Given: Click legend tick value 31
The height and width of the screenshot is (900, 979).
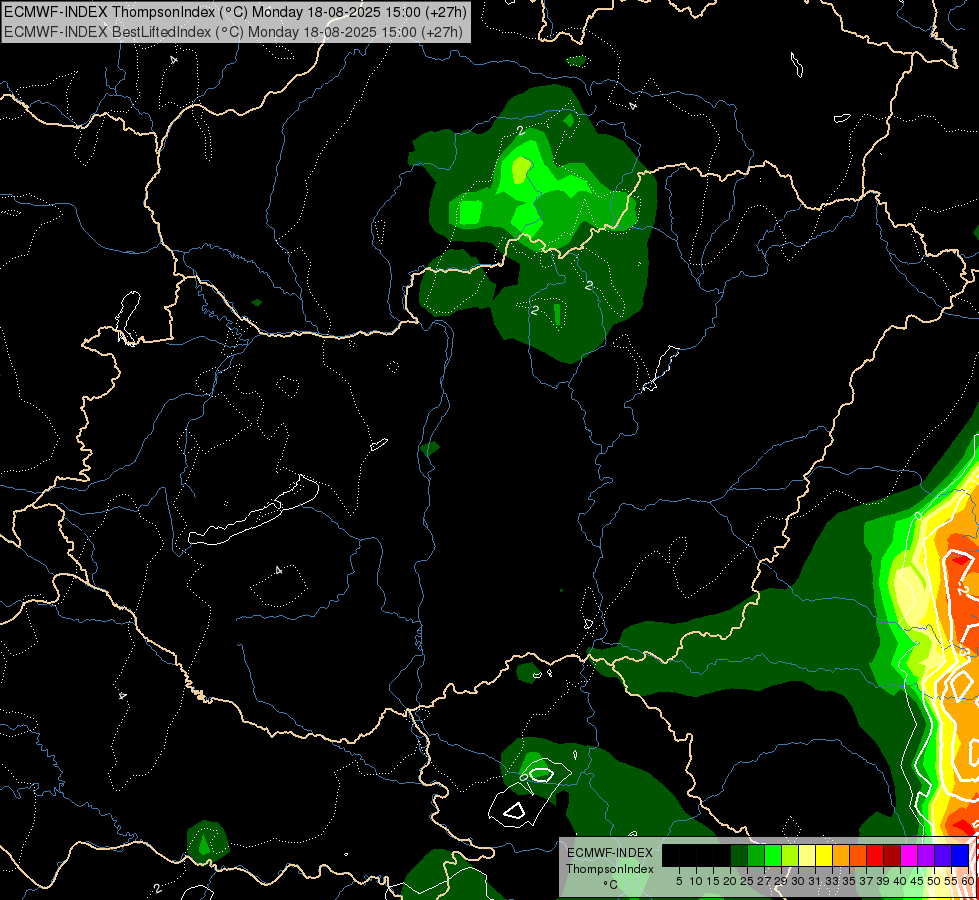Looking at the screenshot, I should (x=815, y=881).
